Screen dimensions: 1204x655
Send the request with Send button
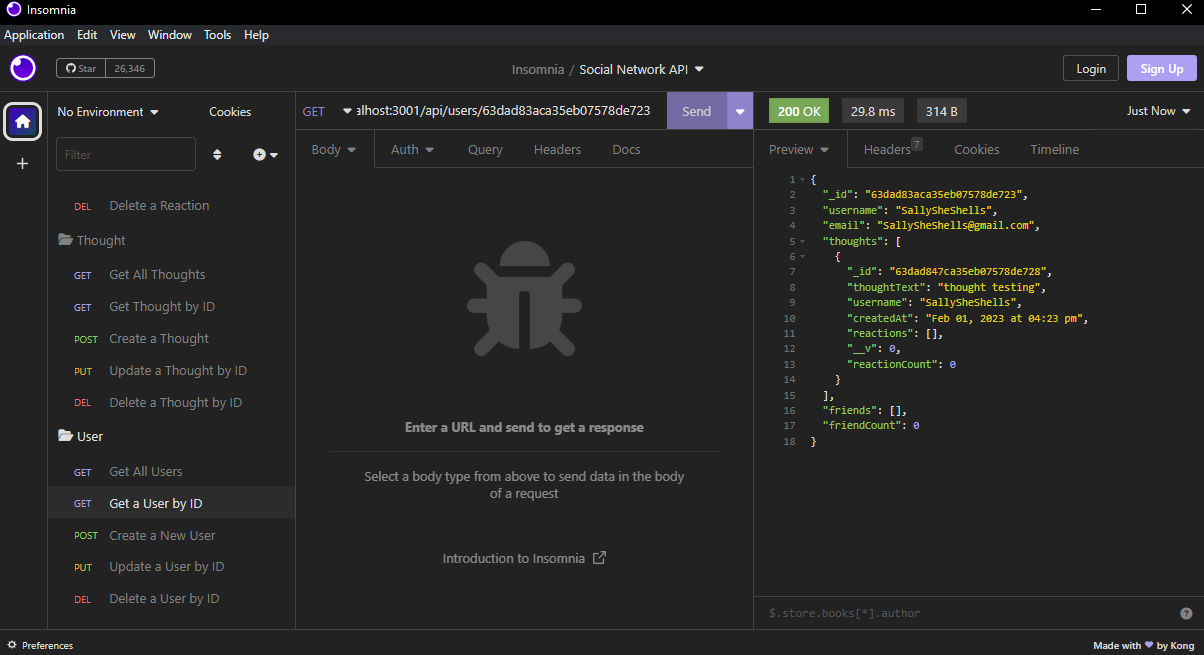click(x=697, y=111)
